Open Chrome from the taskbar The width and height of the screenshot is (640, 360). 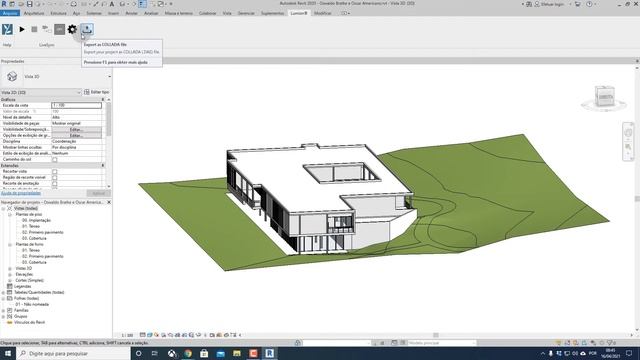(x=188, y=353)
